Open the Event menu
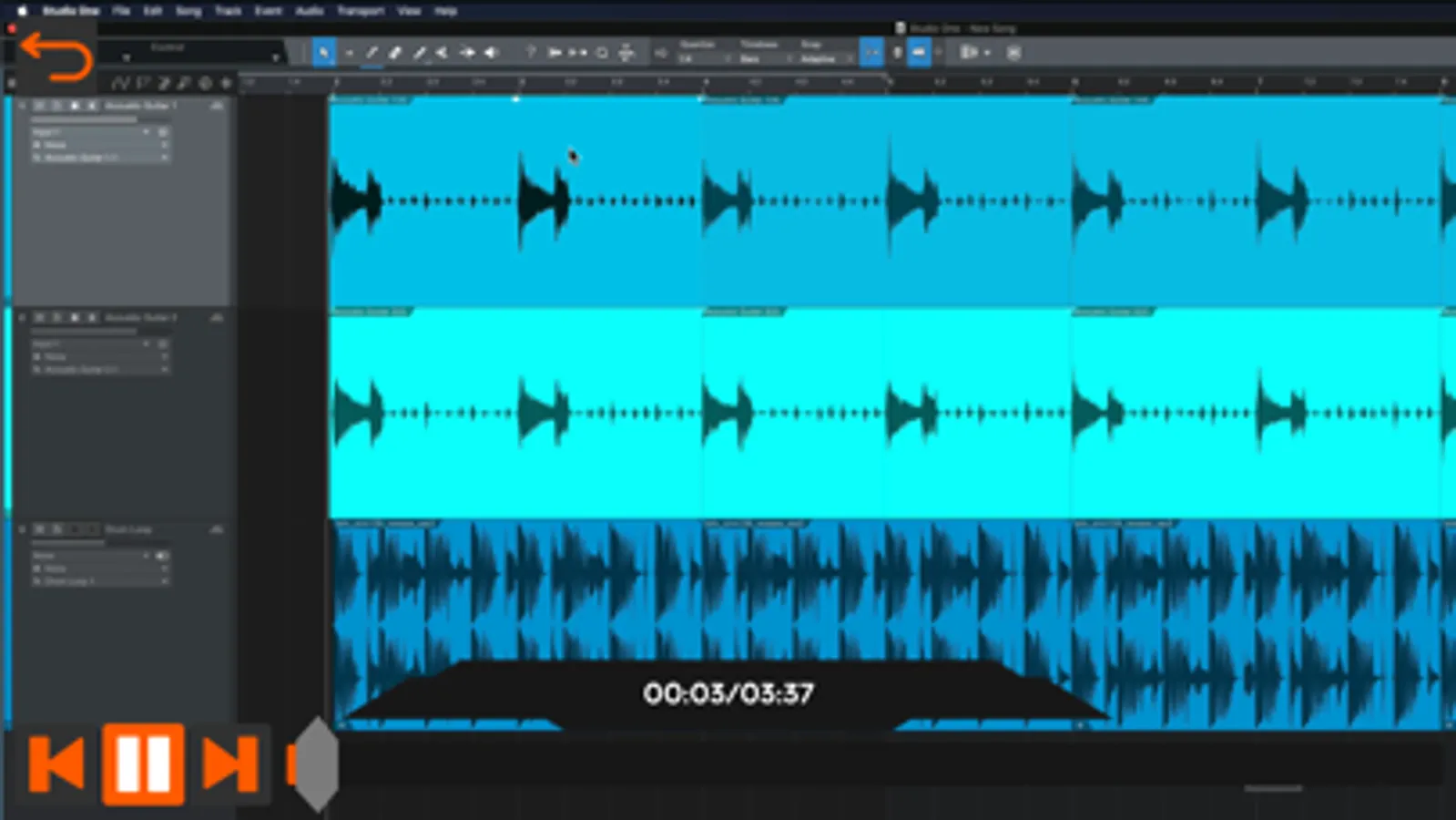Viewport: 1456px width, 820px height. click(268, 11)
